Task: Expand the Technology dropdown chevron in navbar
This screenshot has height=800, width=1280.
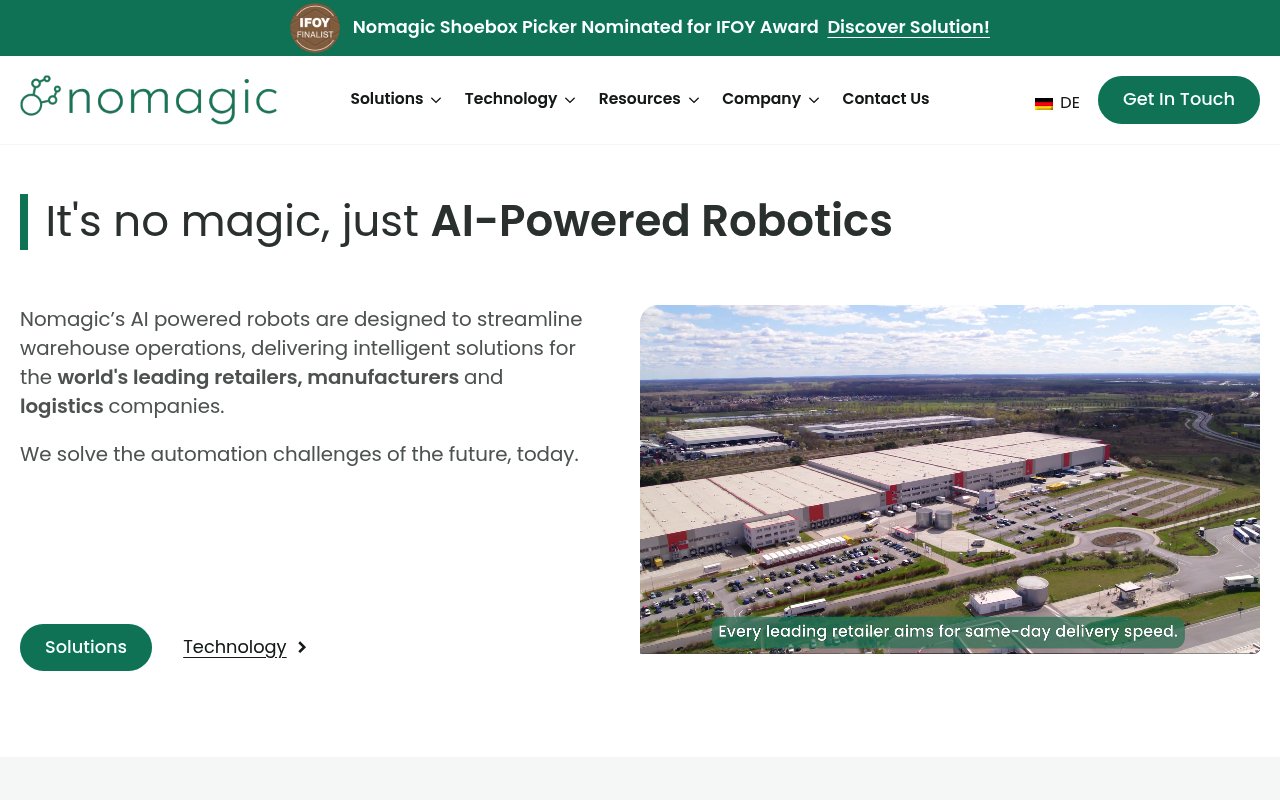Action: coord(570,100)
